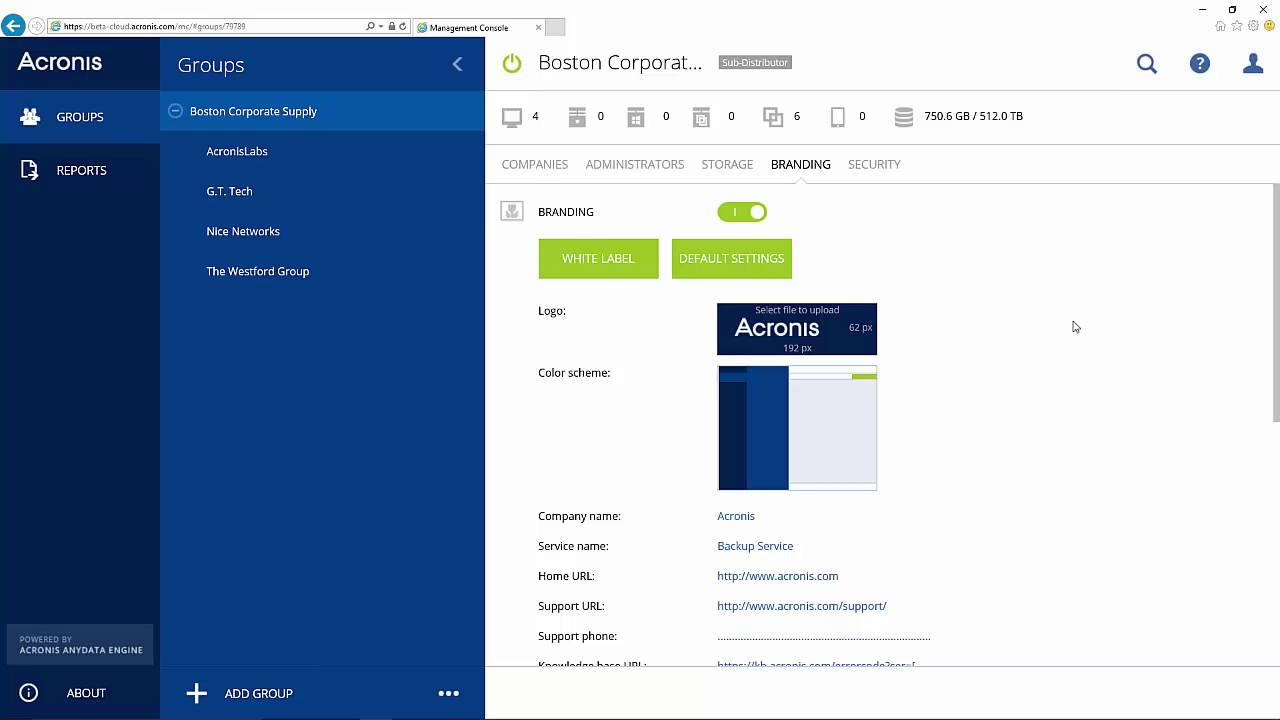1280x720 pixels.
Task: Click the address bar search magnifier icon
Action: tap(370, 26)
